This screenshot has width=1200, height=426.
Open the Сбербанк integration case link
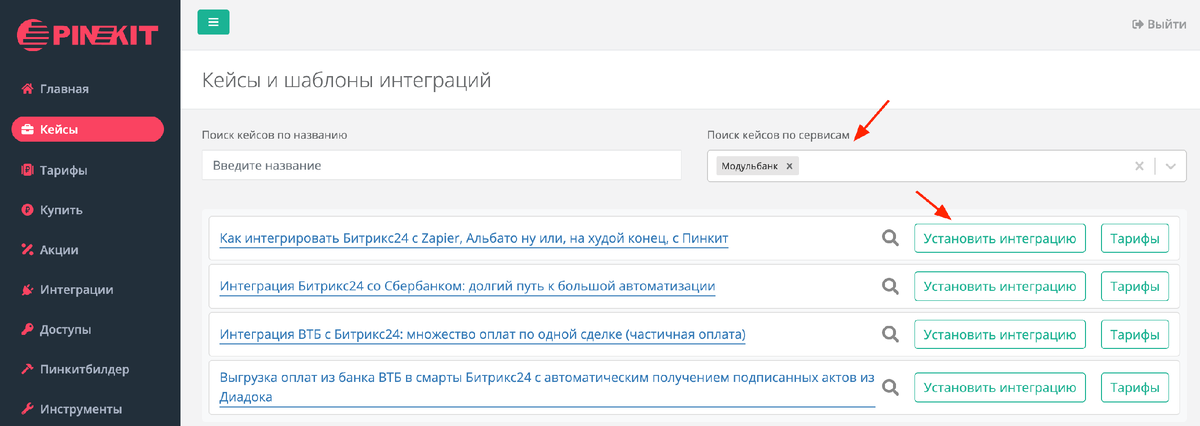[x=467, y=286]
